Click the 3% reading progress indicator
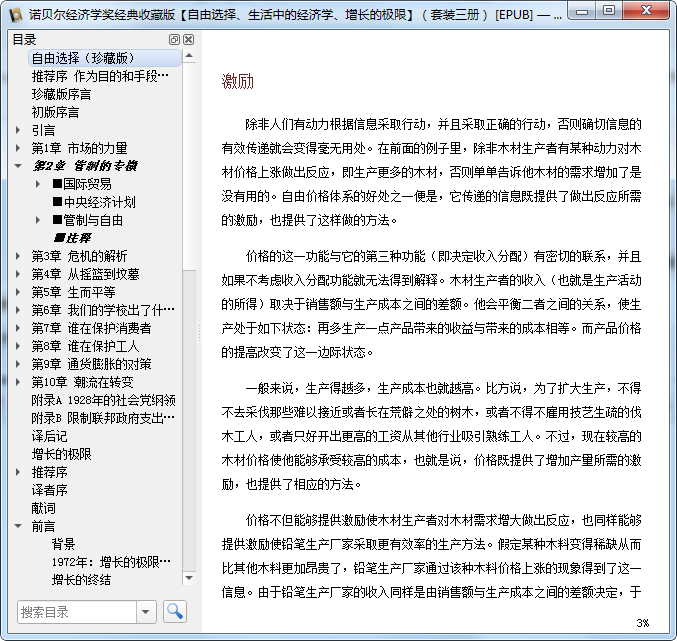 (x=642, y=623)
